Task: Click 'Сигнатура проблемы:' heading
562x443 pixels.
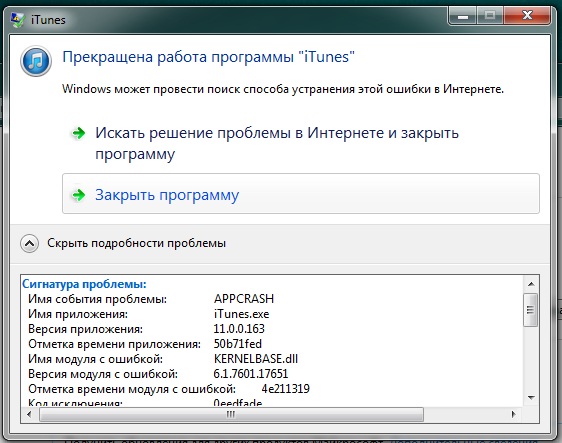Action: coord(84,284)
